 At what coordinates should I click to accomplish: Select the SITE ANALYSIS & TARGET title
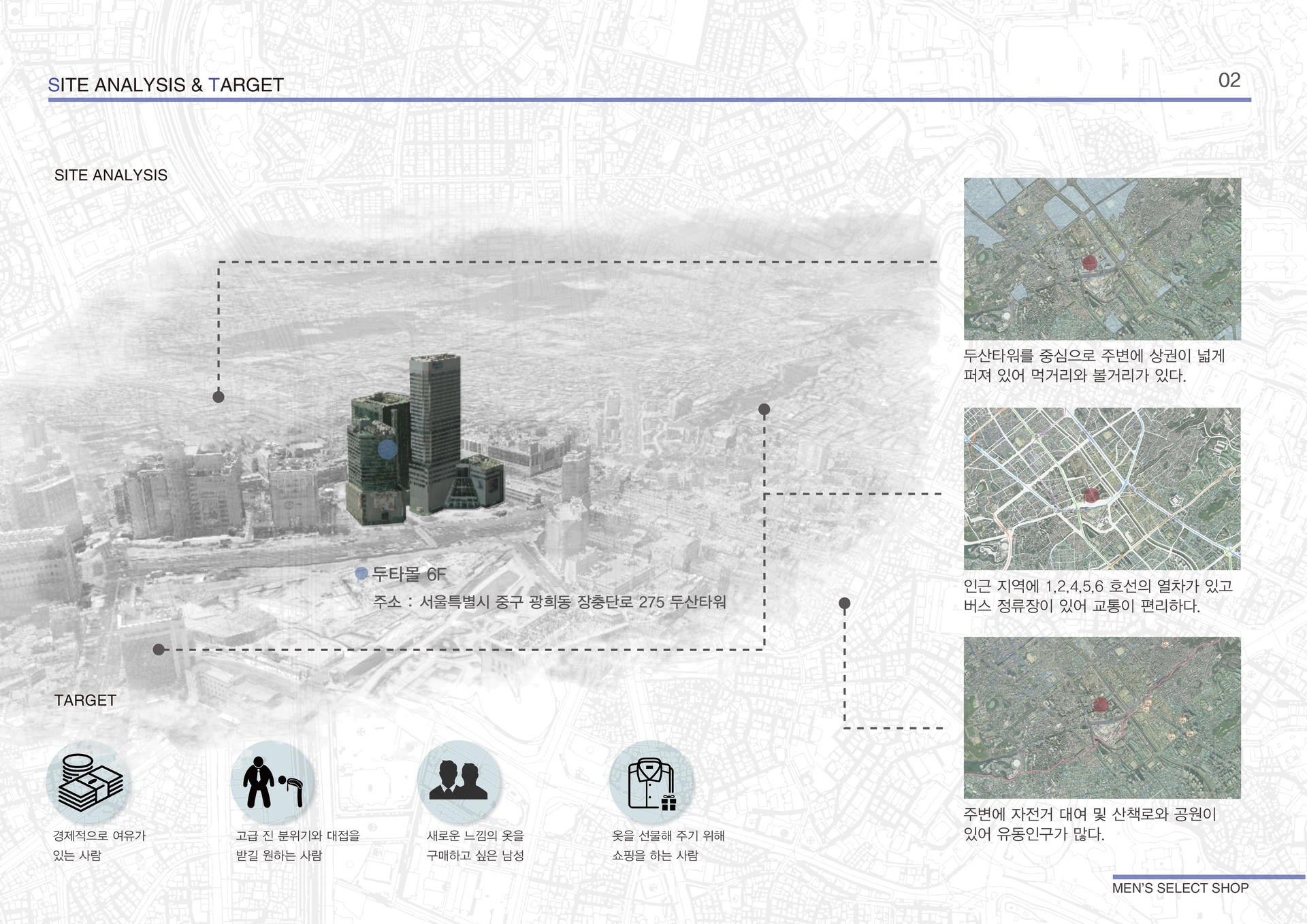[x=165, y=85]
